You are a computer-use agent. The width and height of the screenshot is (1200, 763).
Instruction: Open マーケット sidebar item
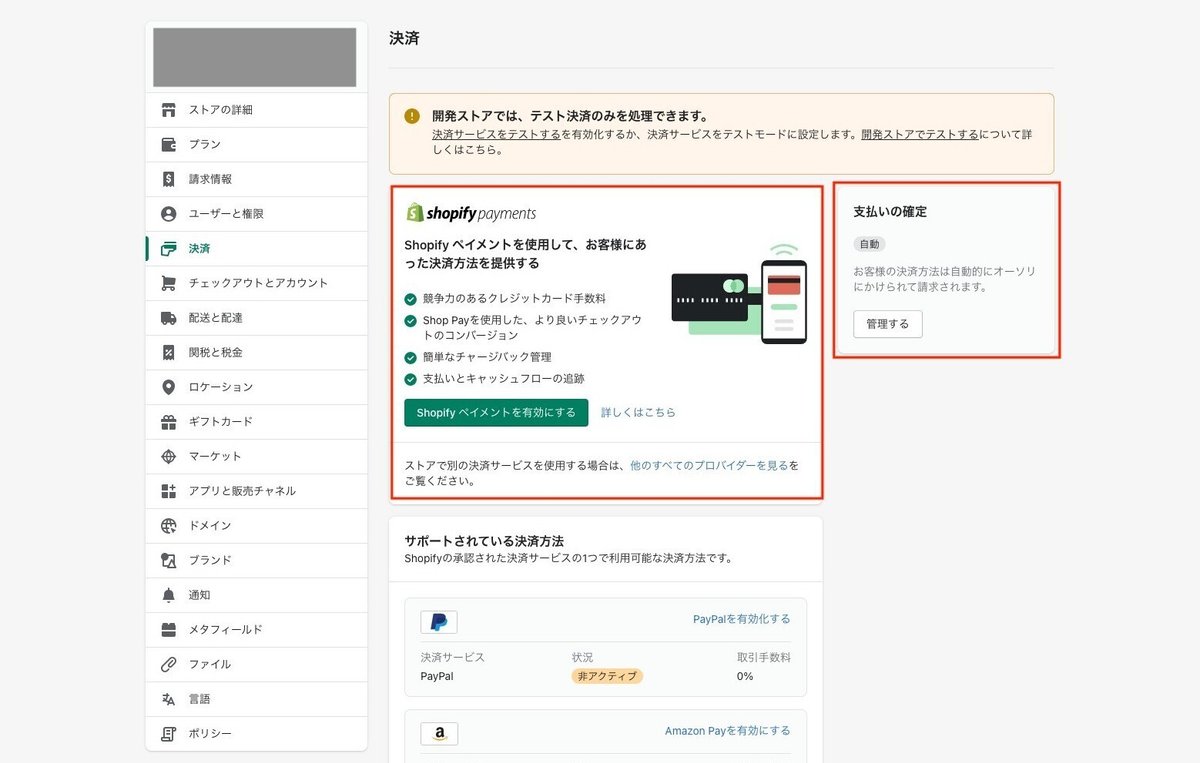(256, 456)
